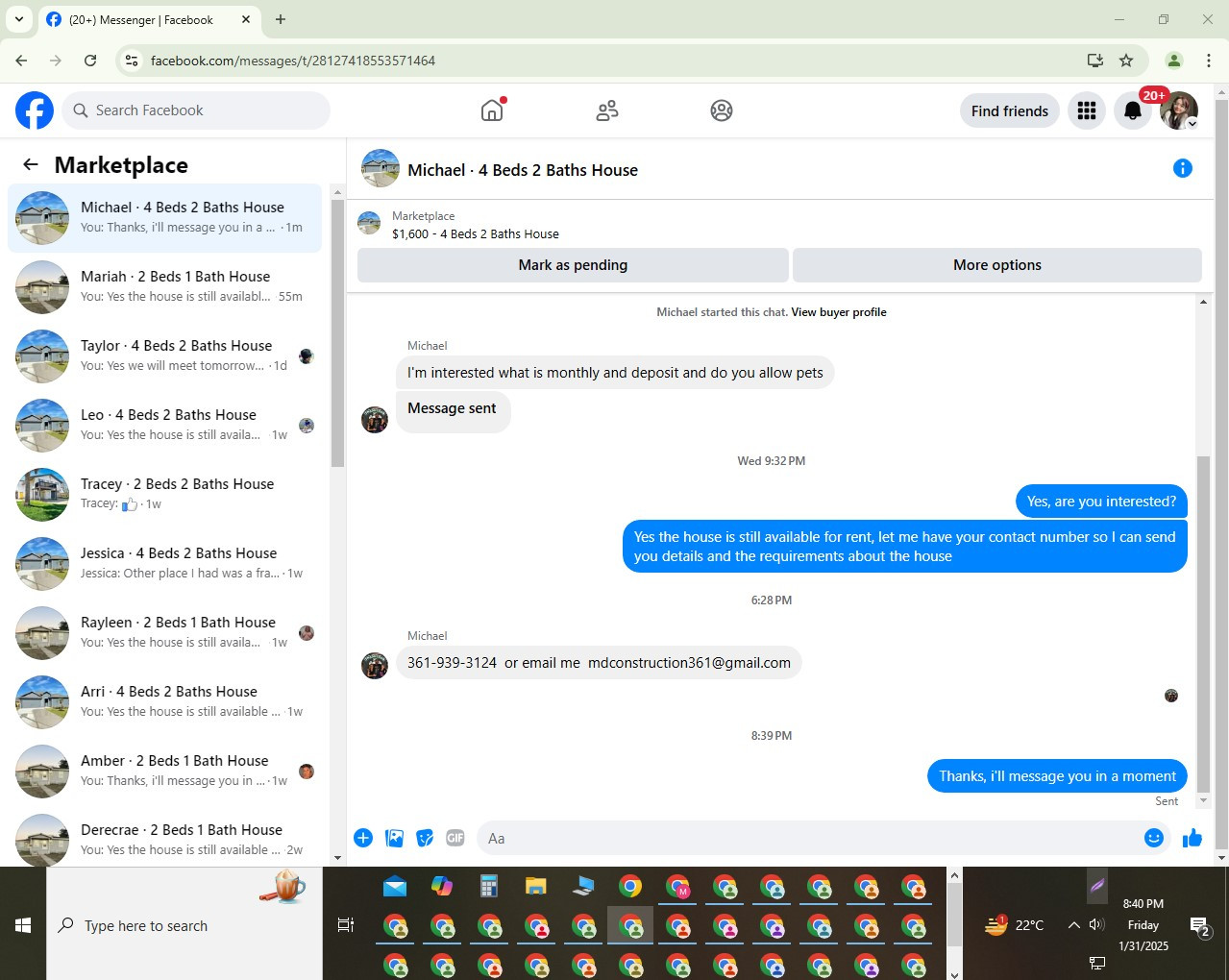Open the Facebook menu grid icon
Image resolution: width=1229 pixels, height=980 pixels.
[x=1087, y=110]
